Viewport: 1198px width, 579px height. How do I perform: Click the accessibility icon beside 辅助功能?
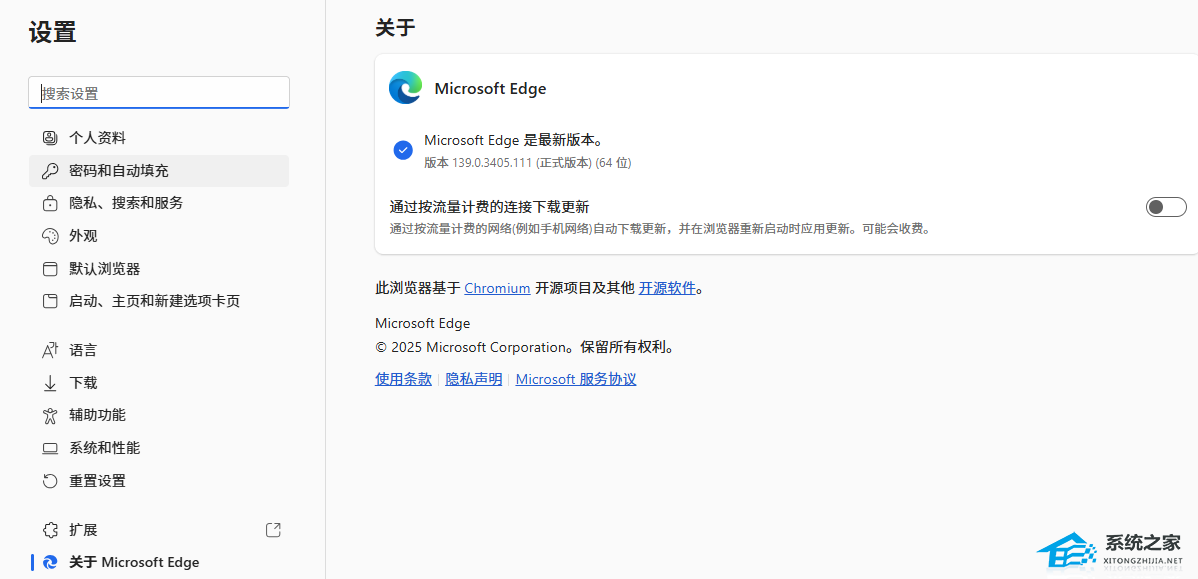(50, 416)
